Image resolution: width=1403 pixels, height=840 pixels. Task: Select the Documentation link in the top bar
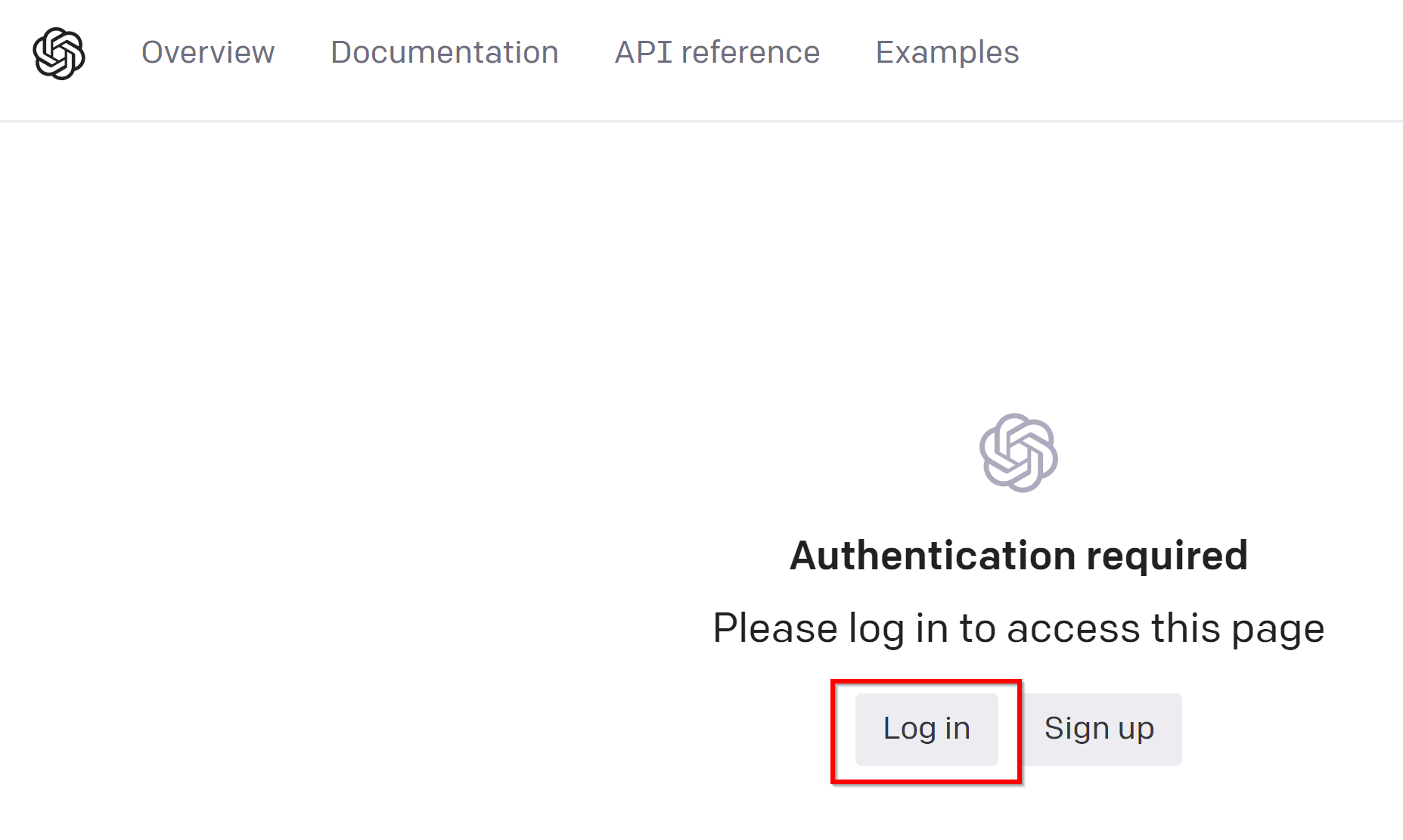click(x=445, y=52)
